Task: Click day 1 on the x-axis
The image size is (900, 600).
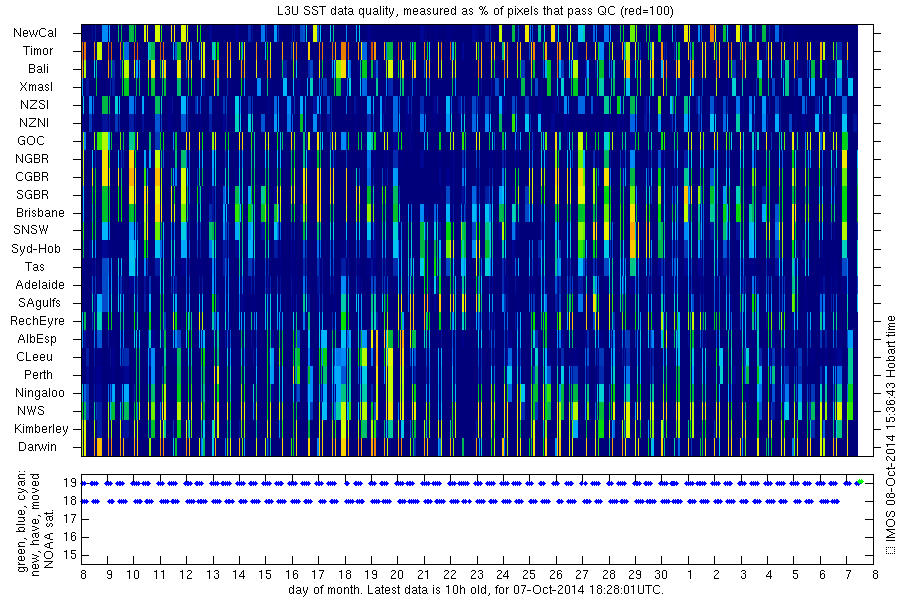Action: (690, 575)
